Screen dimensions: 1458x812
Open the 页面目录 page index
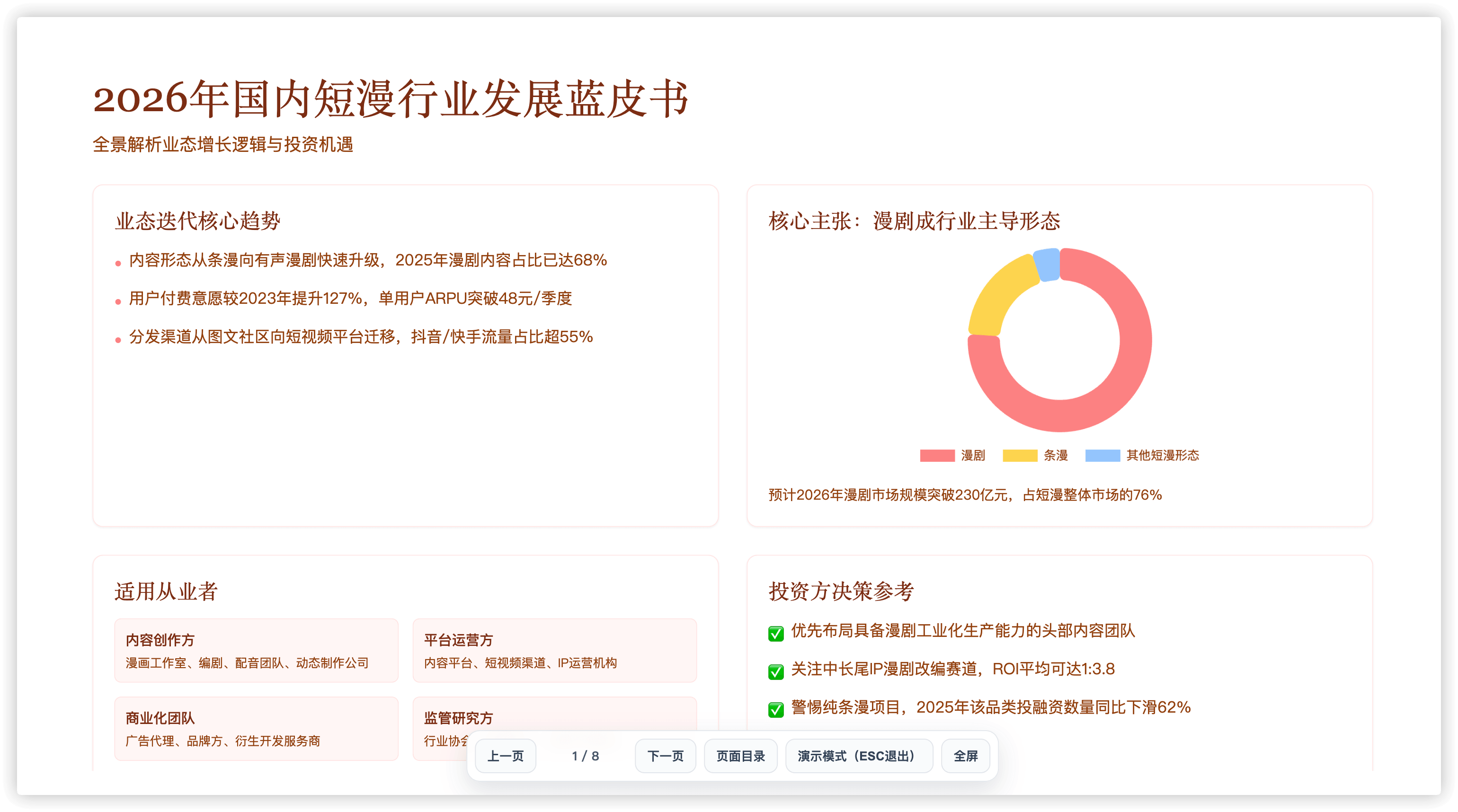[740, 756]
